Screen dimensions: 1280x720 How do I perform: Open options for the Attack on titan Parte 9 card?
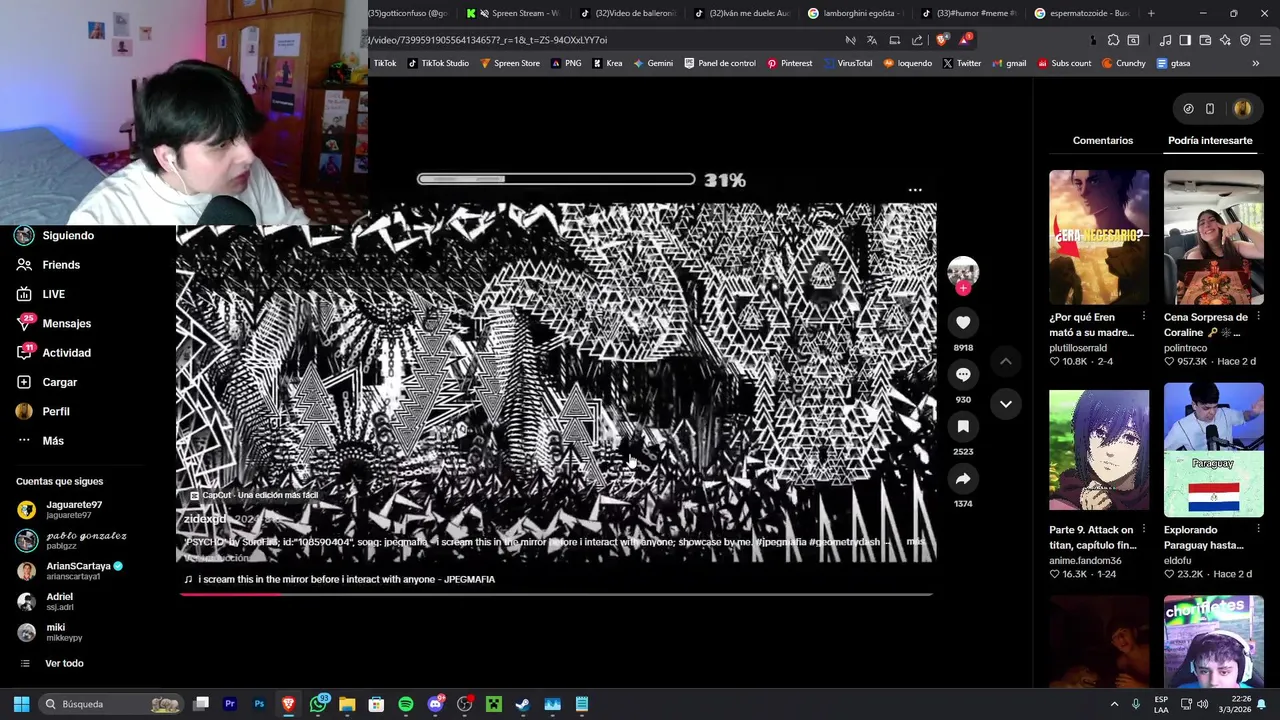tap(1144, 529)
